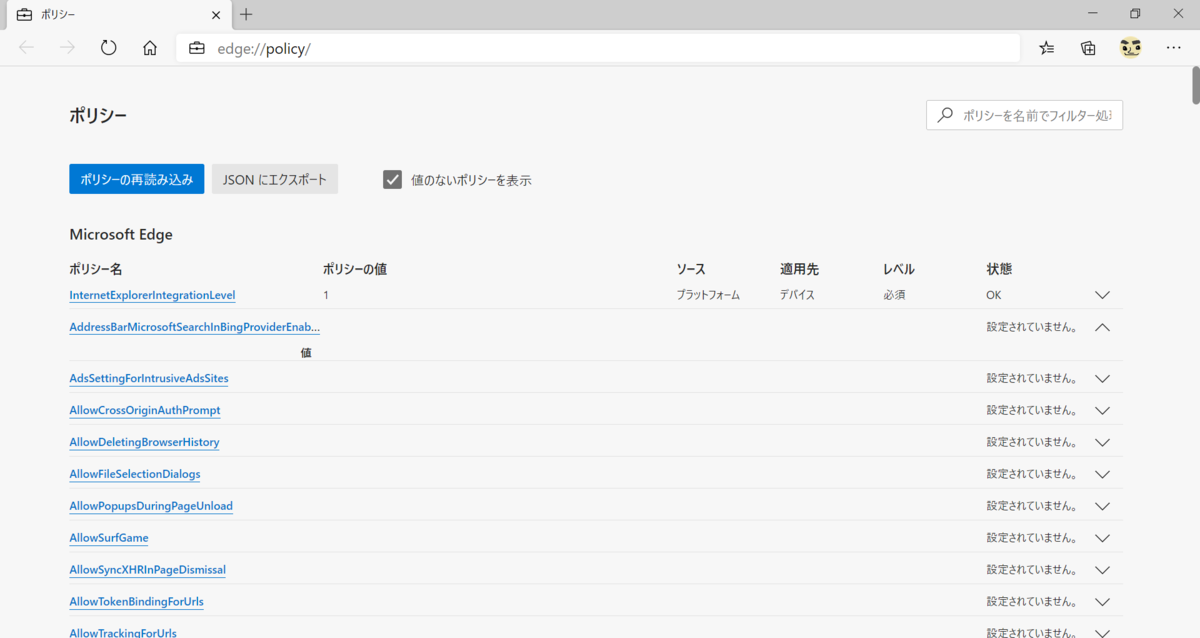
Task: Click the 値 label in expanded row
Action: point(306,352)
